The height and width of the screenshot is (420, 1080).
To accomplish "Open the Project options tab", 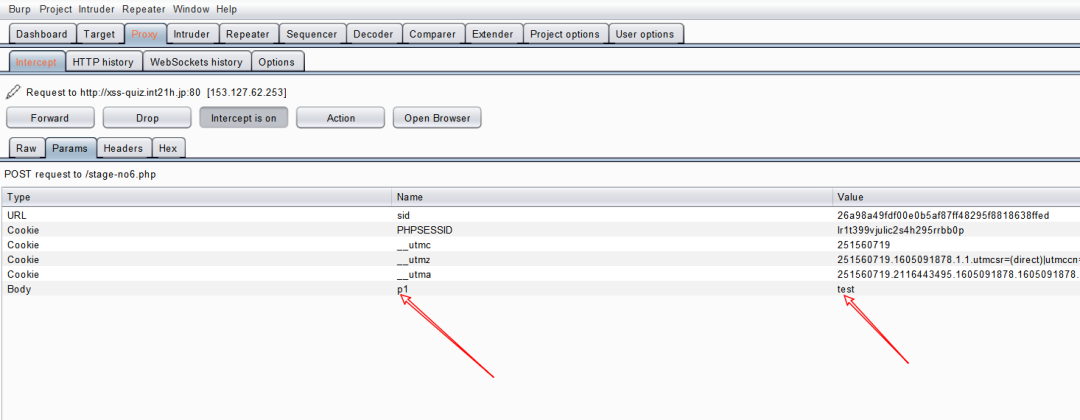I will coord(565,34).
